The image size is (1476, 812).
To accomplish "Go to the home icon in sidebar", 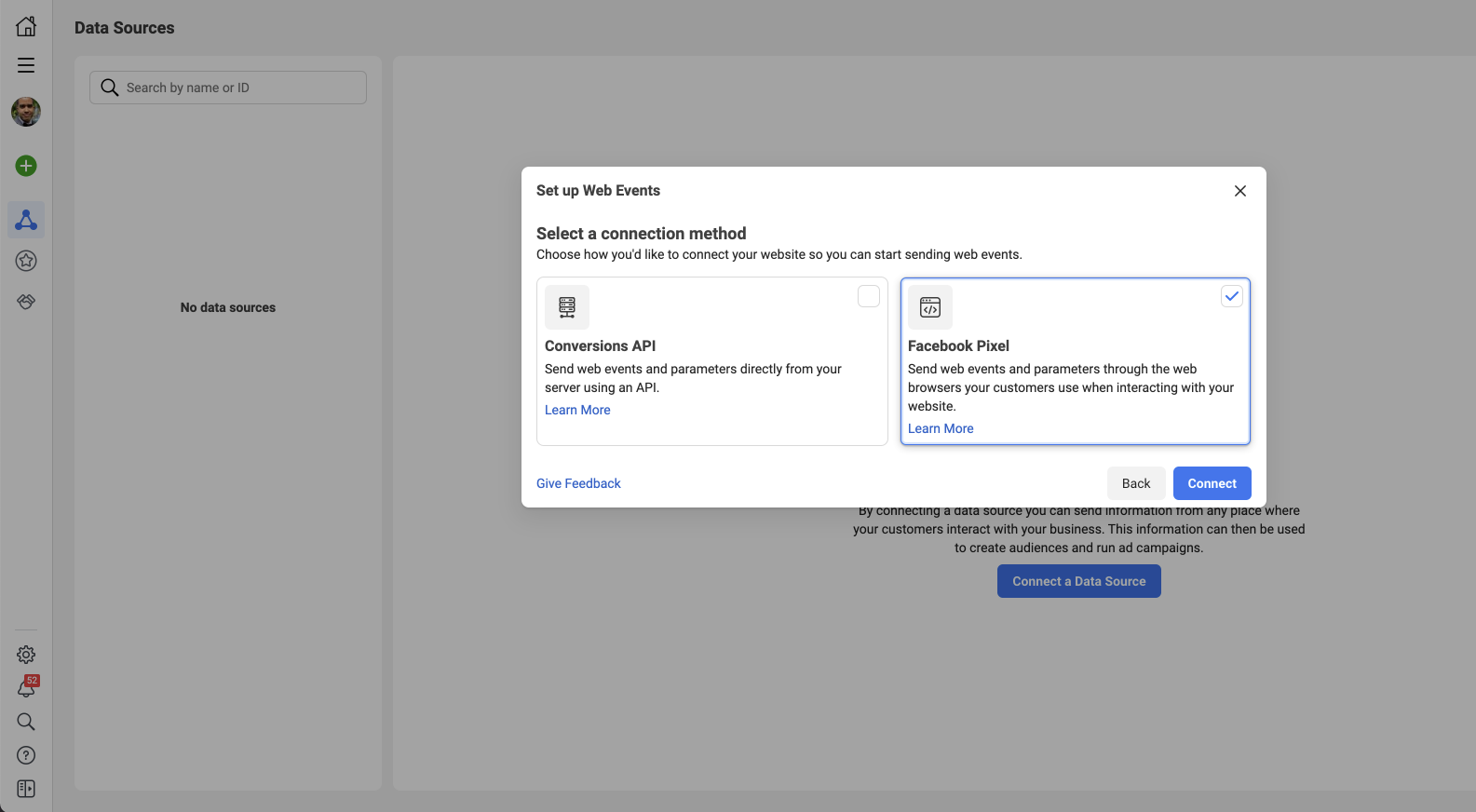I will tap(26, 26).
